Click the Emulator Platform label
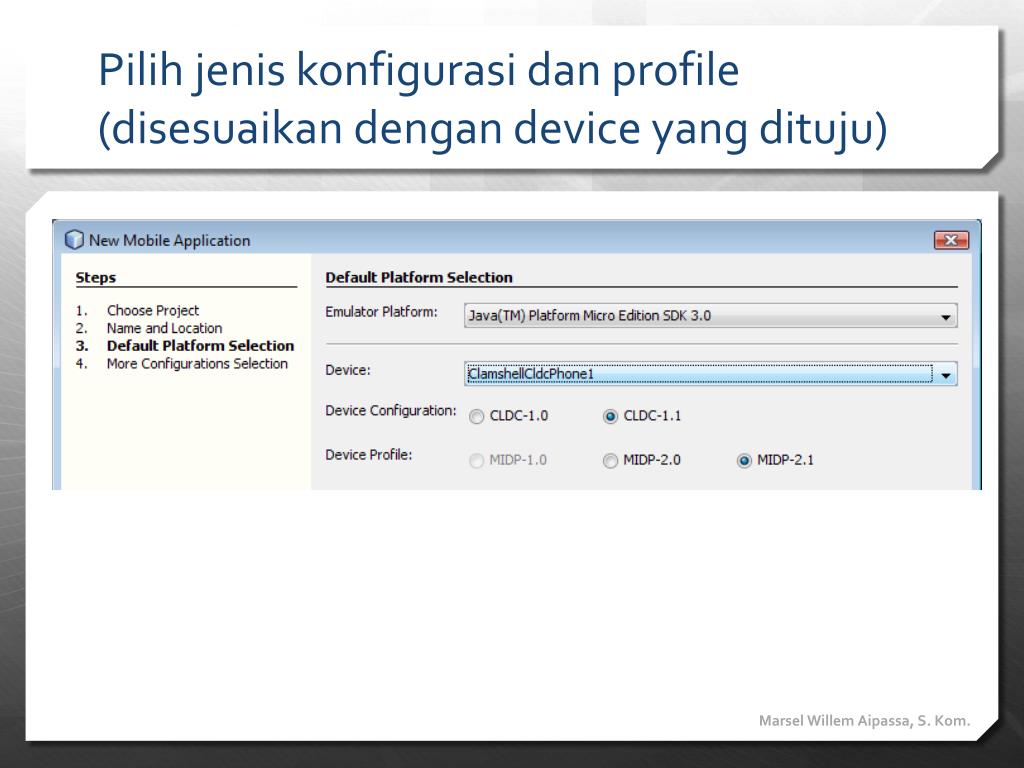 [381, 312]
